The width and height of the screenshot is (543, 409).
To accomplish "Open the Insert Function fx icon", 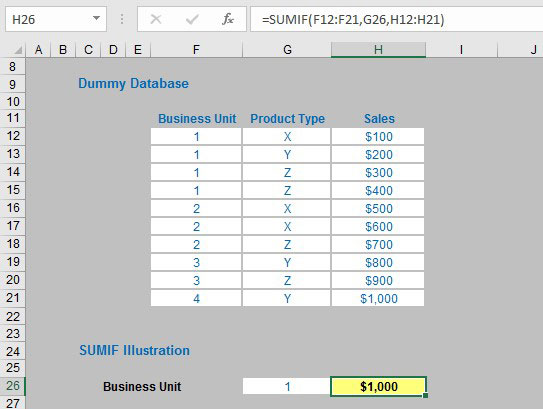I will click(x=228, y=19).
